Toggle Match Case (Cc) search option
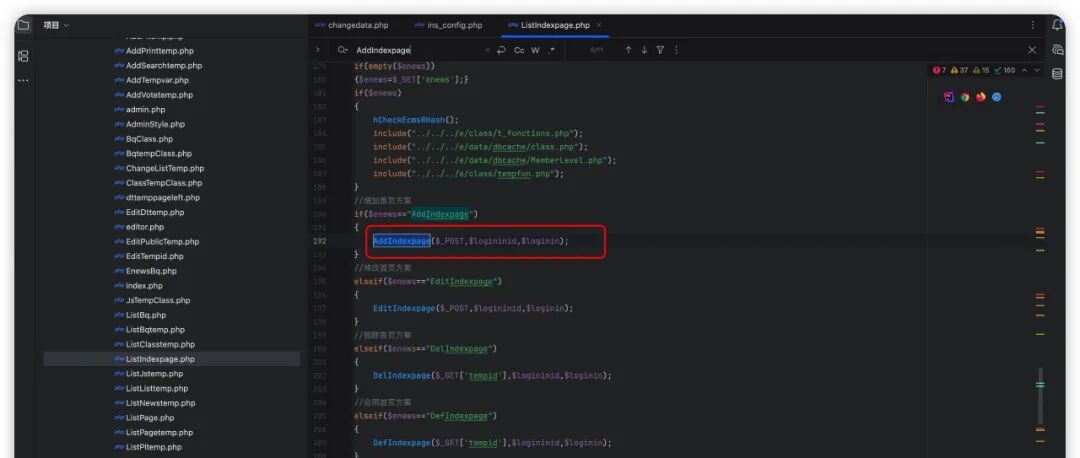 coord(519,50)
